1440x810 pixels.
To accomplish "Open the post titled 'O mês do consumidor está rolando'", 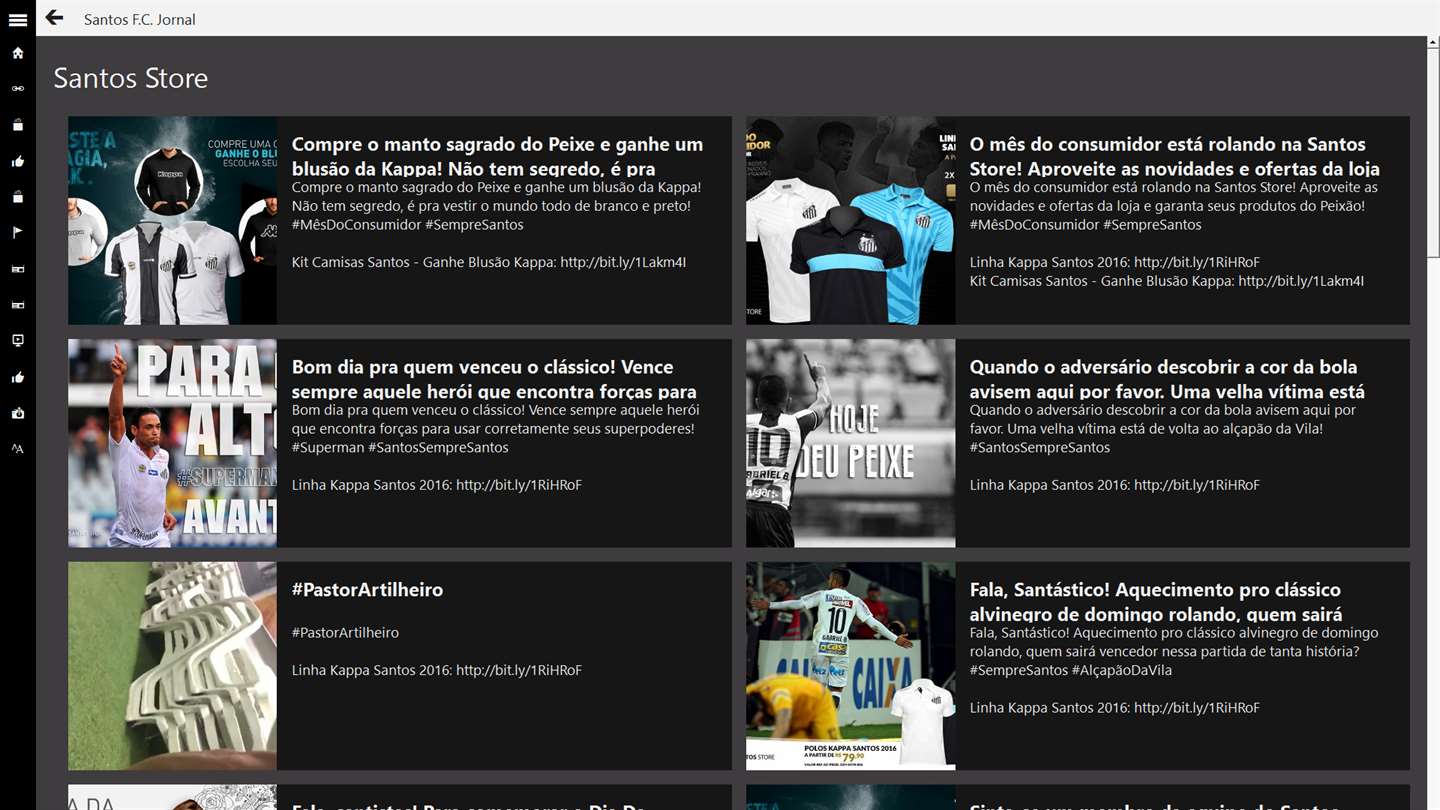I will 1175,156.
